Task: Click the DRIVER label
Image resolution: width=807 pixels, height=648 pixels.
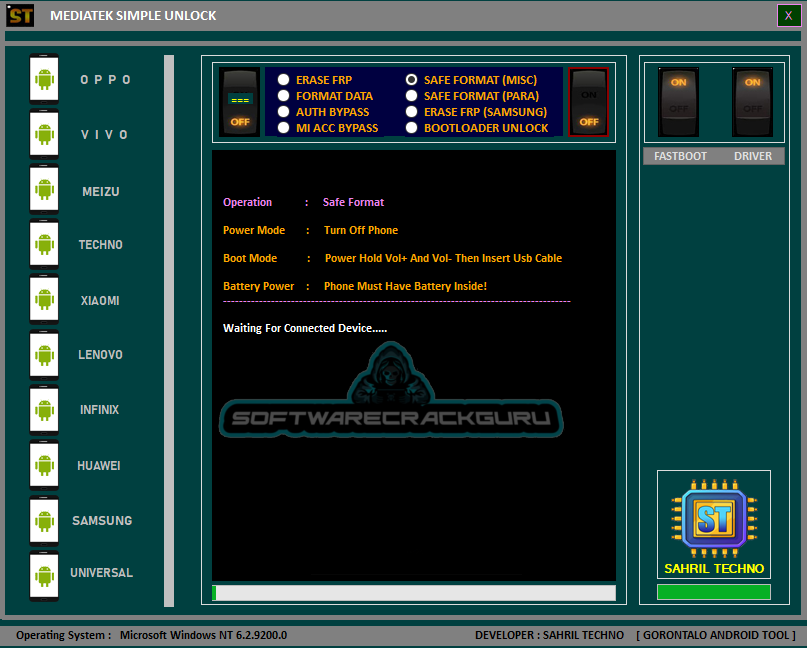Action: [753, 156]
